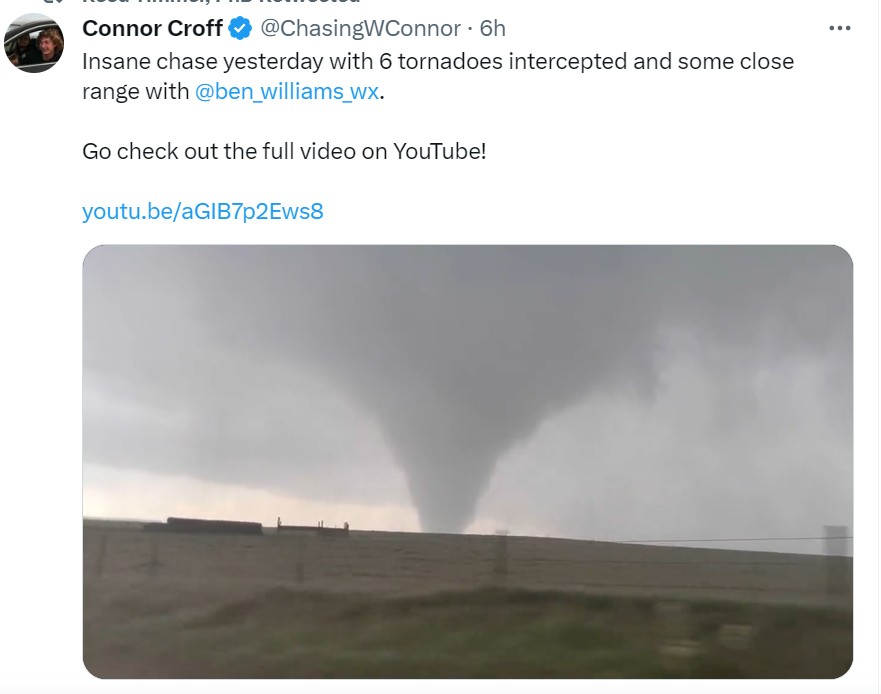Click the fence post beside the tornado base
881x694 pixels.
[x=501, y=554]
